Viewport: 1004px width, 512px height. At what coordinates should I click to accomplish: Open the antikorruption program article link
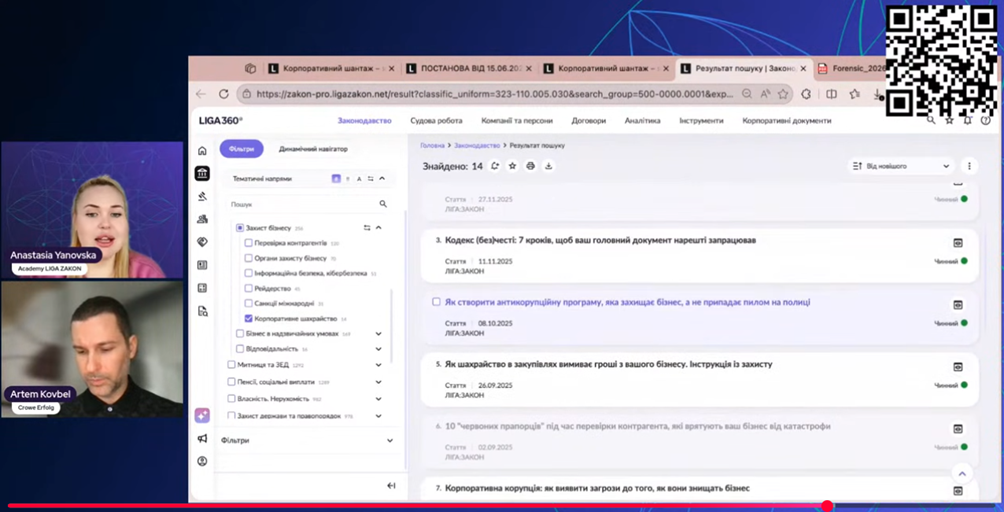coord(627,302)
